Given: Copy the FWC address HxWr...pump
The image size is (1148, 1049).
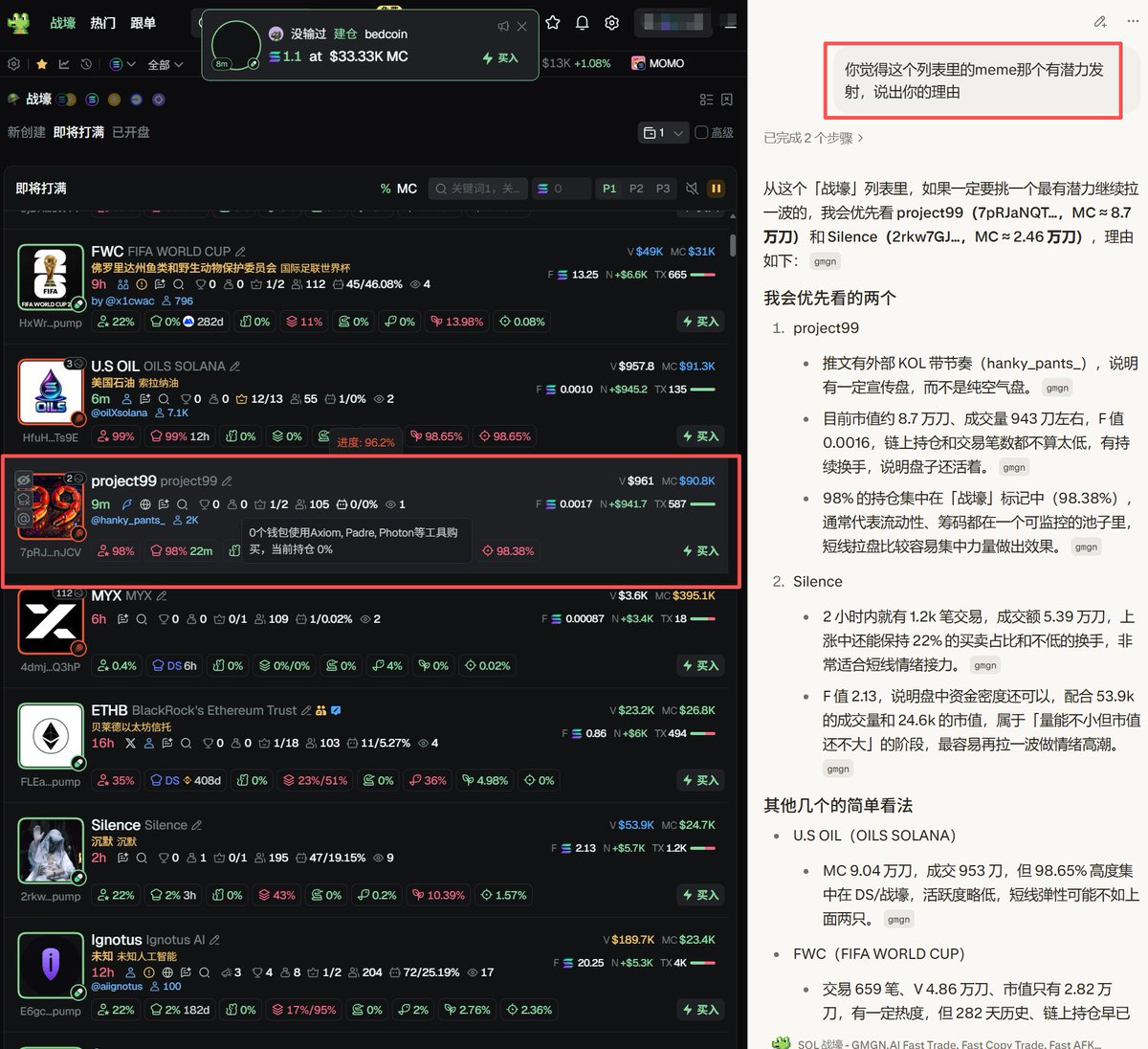Looking at the screenshot, I should pos(51,323).
